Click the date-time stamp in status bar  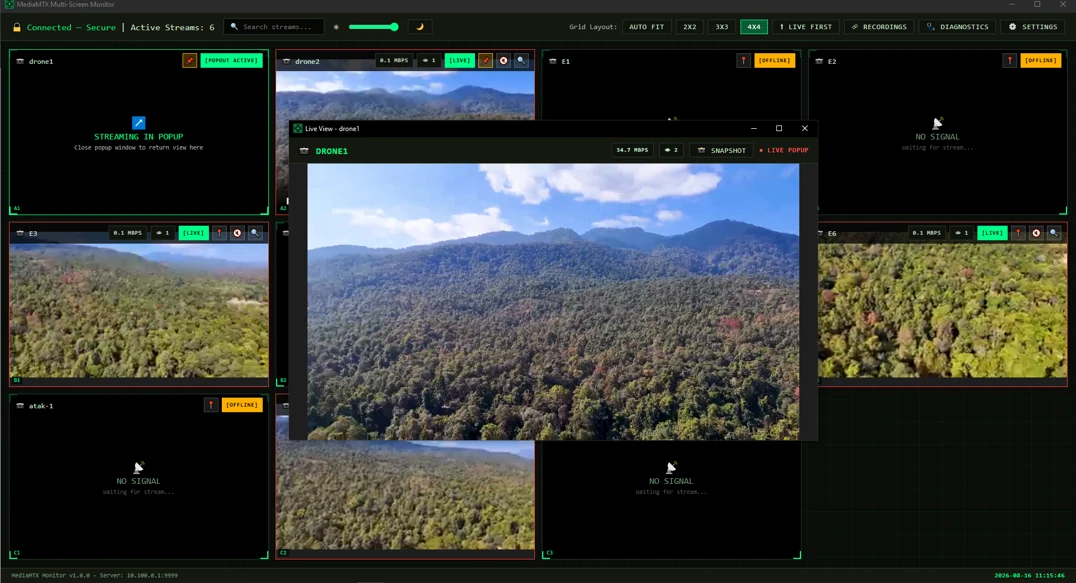pos(1029,575)
